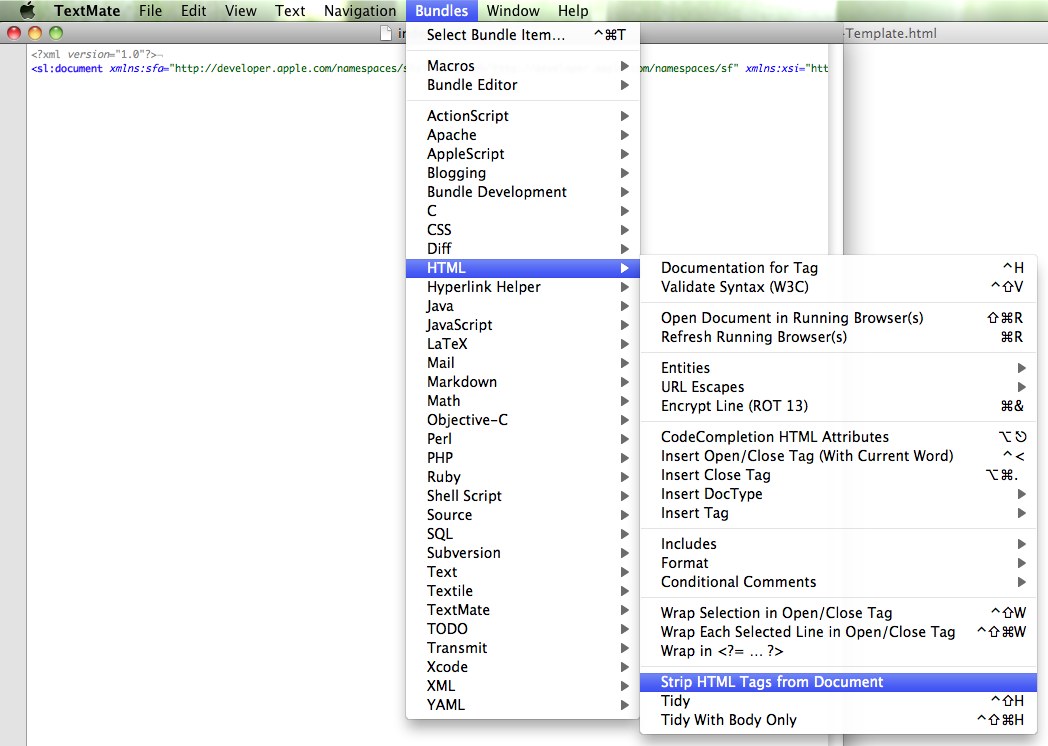The width and height of the screenshot is (1048, 746).
Task: Open the Math bundle submenu
Action: [x=523, y=401]
